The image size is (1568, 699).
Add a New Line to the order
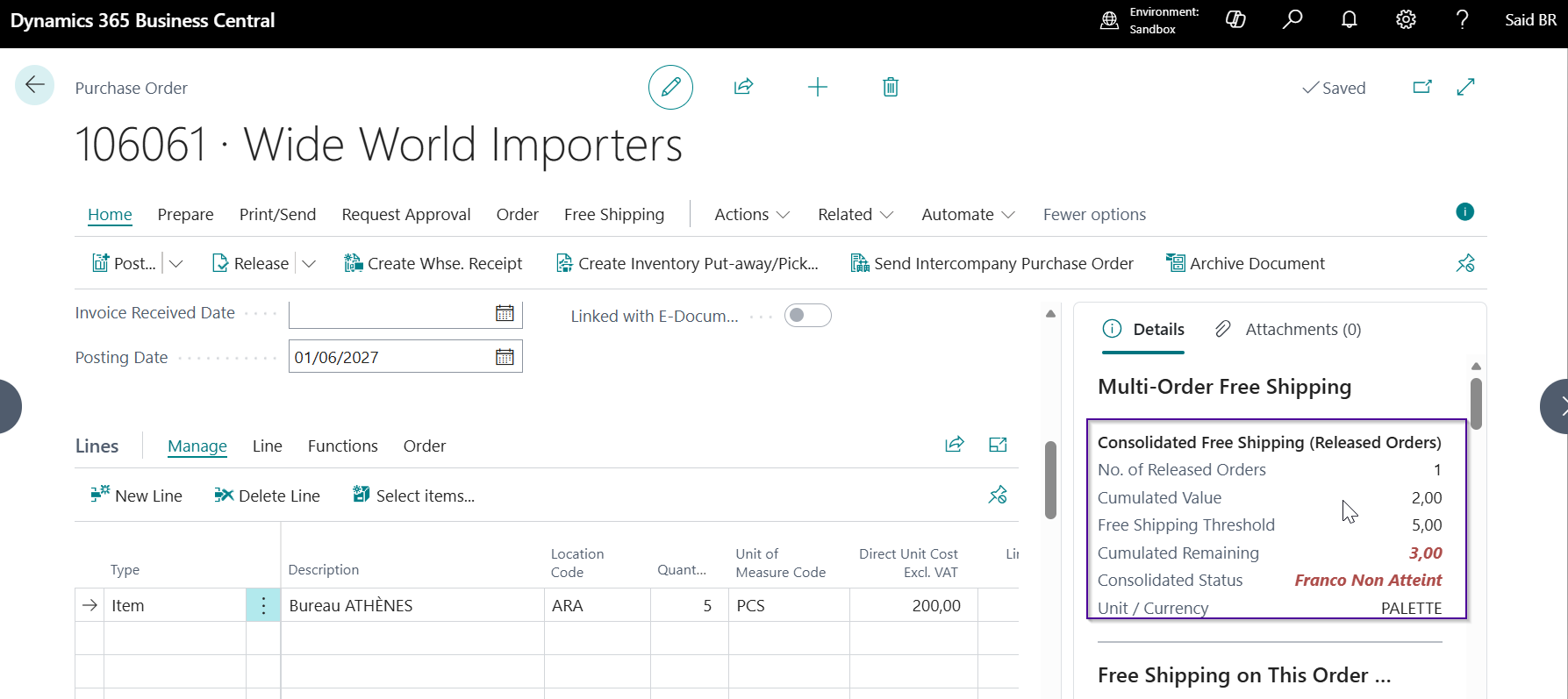136,496
